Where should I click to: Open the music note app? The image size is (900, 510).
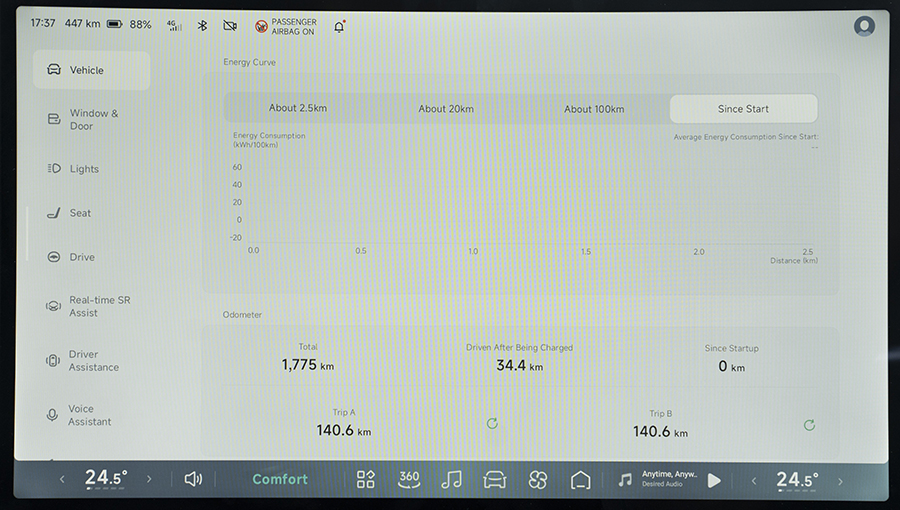[452, 479]
